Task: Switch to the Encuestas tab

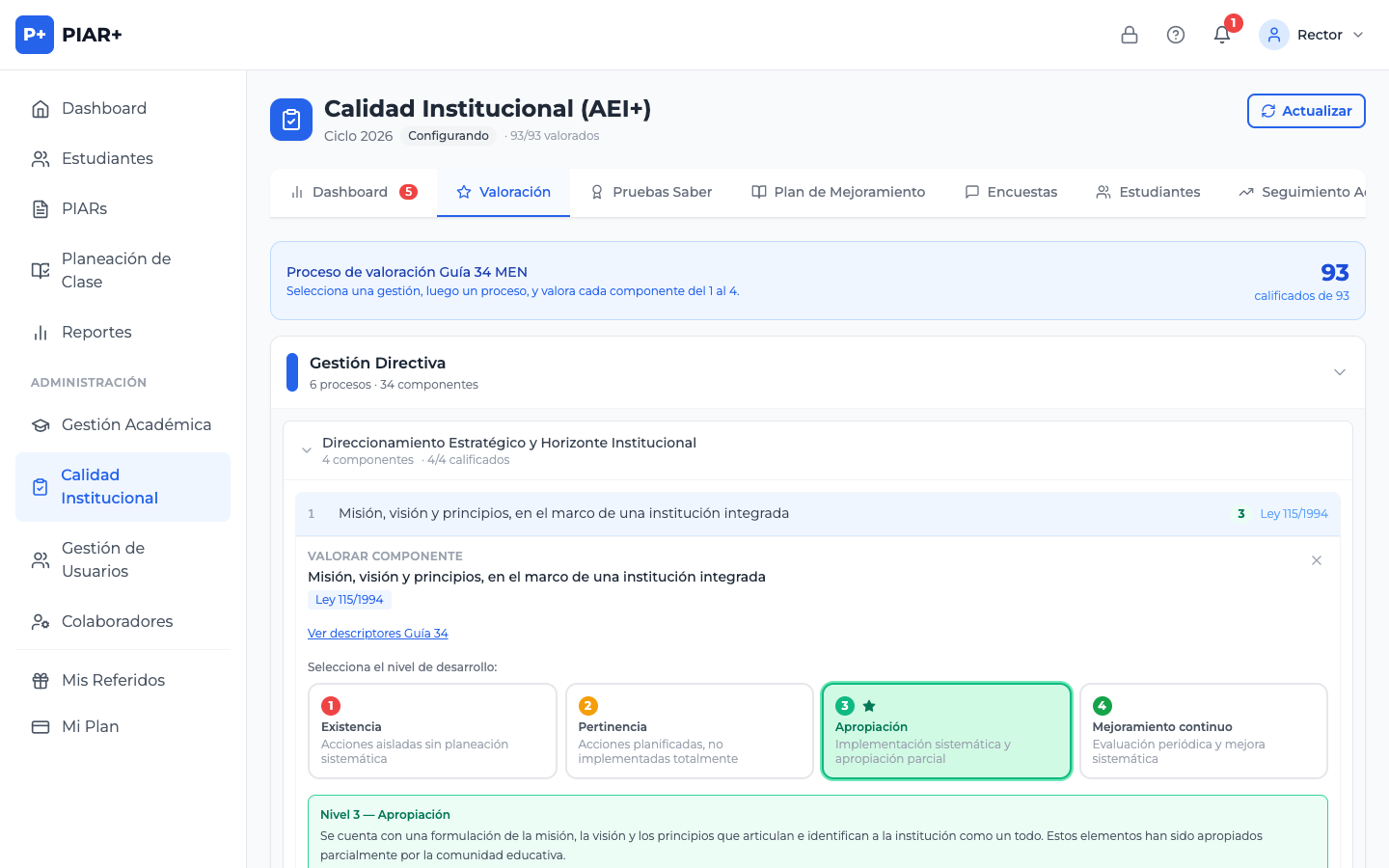Action: pyautogui.click(x=1011, y=192)
